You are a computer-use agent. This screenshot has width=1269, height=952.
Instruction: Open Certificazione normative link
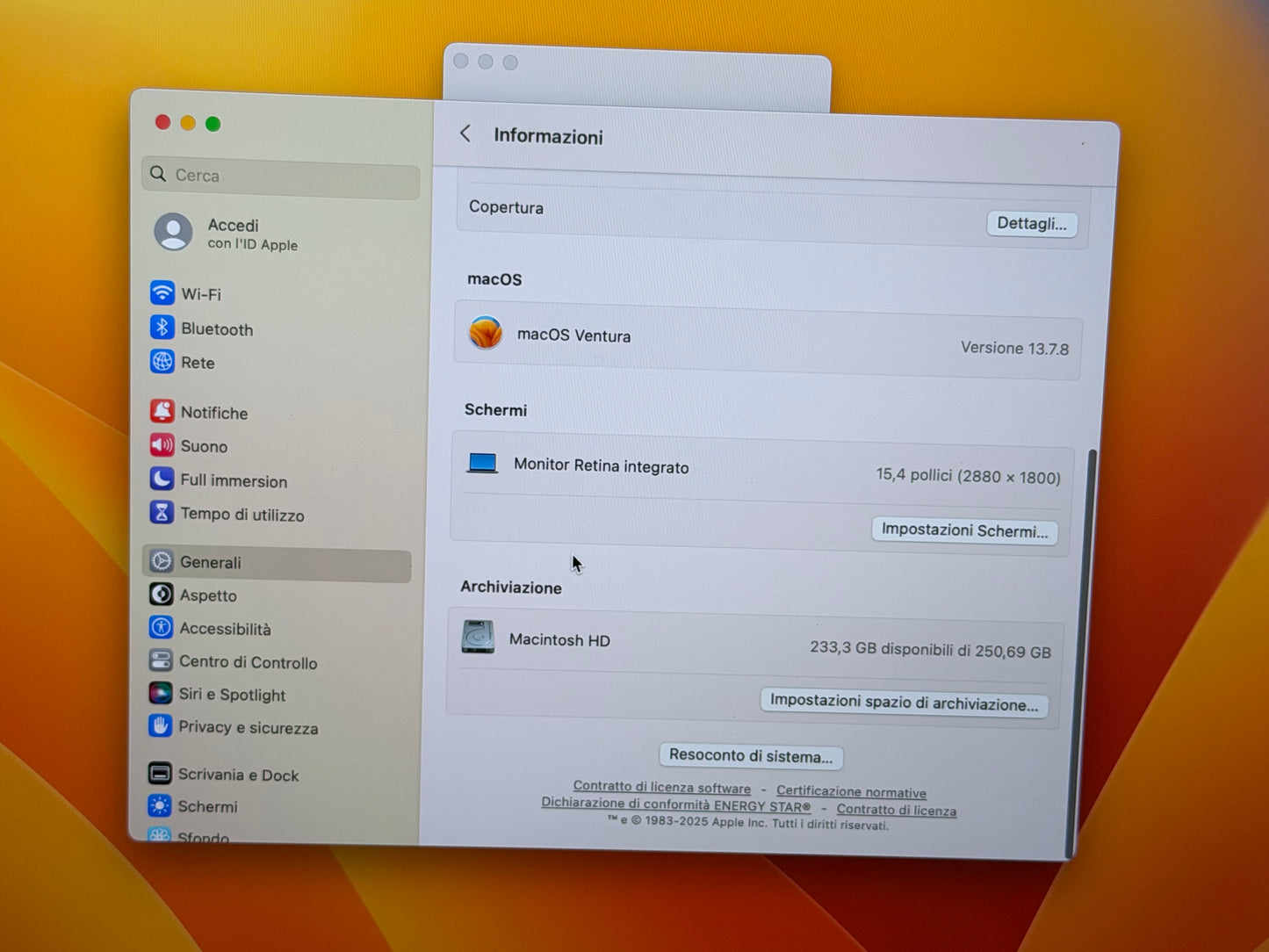click(x=851, y=791)
